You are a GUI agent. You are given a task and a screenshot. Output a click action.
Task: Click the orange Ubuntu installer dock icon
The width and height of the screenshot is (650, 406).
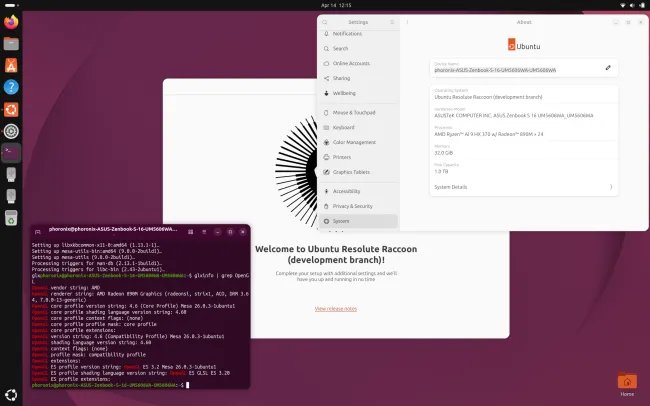point(11,109)
